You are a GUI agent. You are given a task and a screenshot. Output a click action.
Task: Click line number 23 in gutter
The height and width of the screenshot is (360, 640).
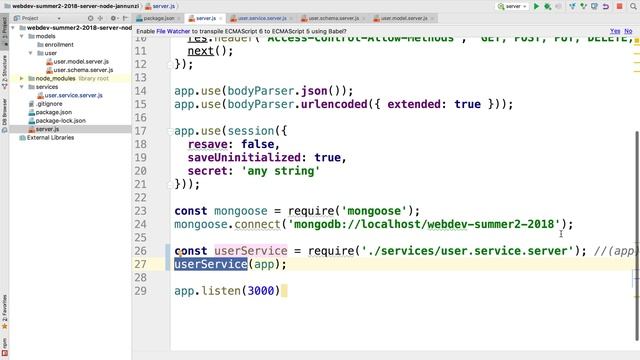[140, 211]
